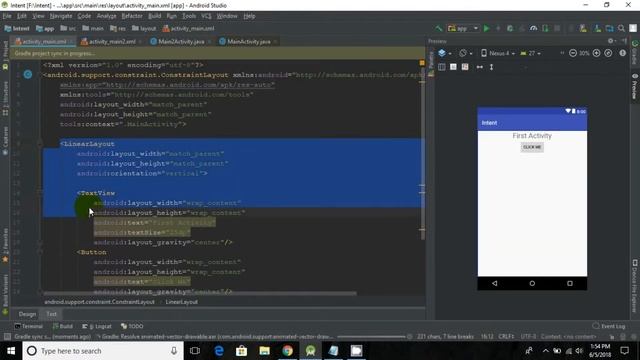
Task: Click the Gradle sync progress bar
Action: click(x=371, y=337)
